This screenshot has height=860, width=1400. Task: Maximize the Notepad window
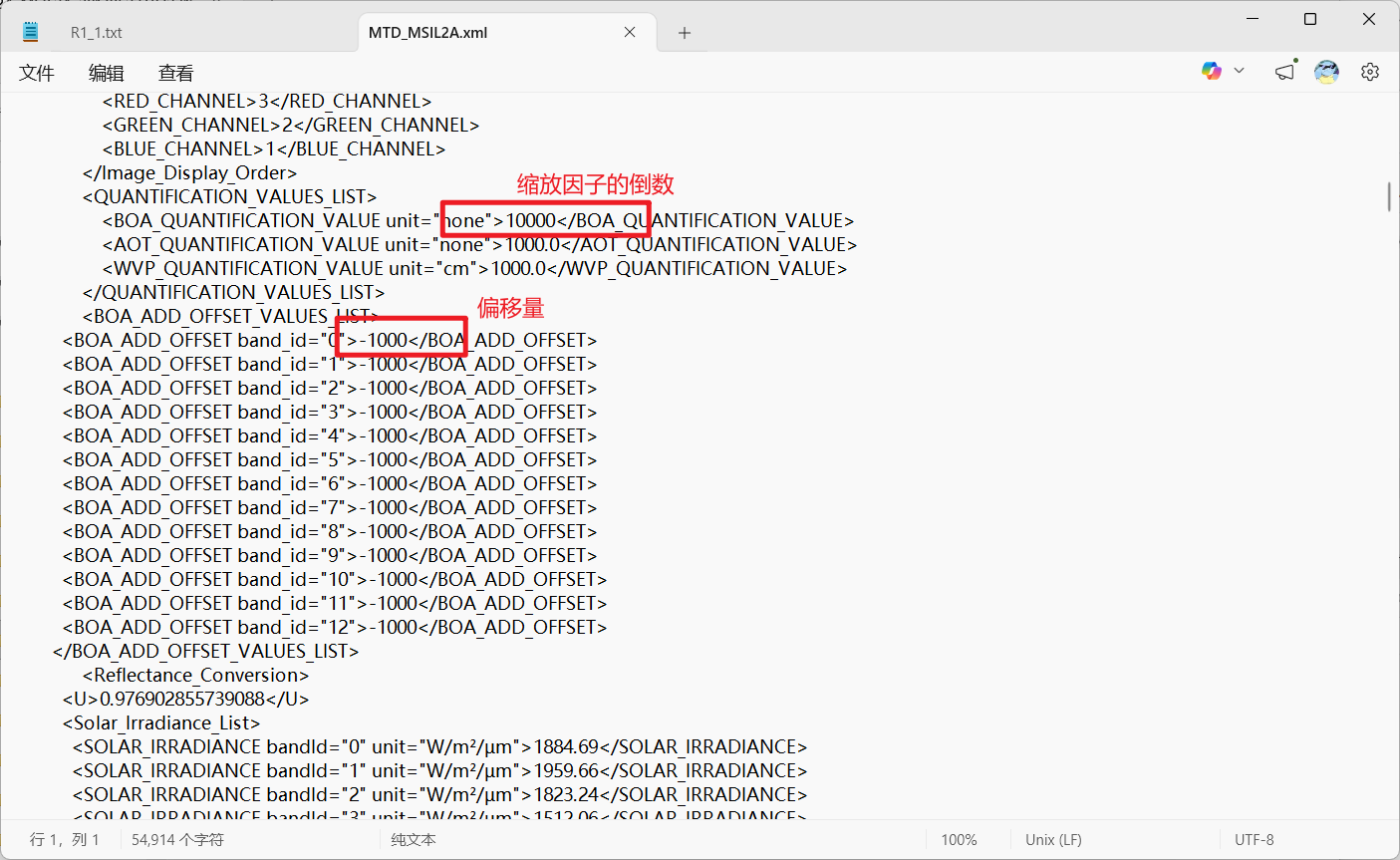1310,19
